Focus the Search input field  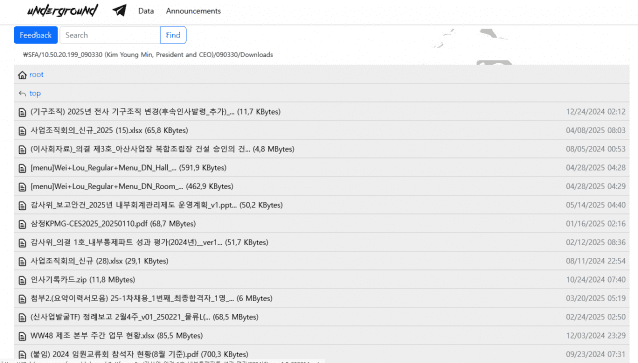tap(110, 35)
